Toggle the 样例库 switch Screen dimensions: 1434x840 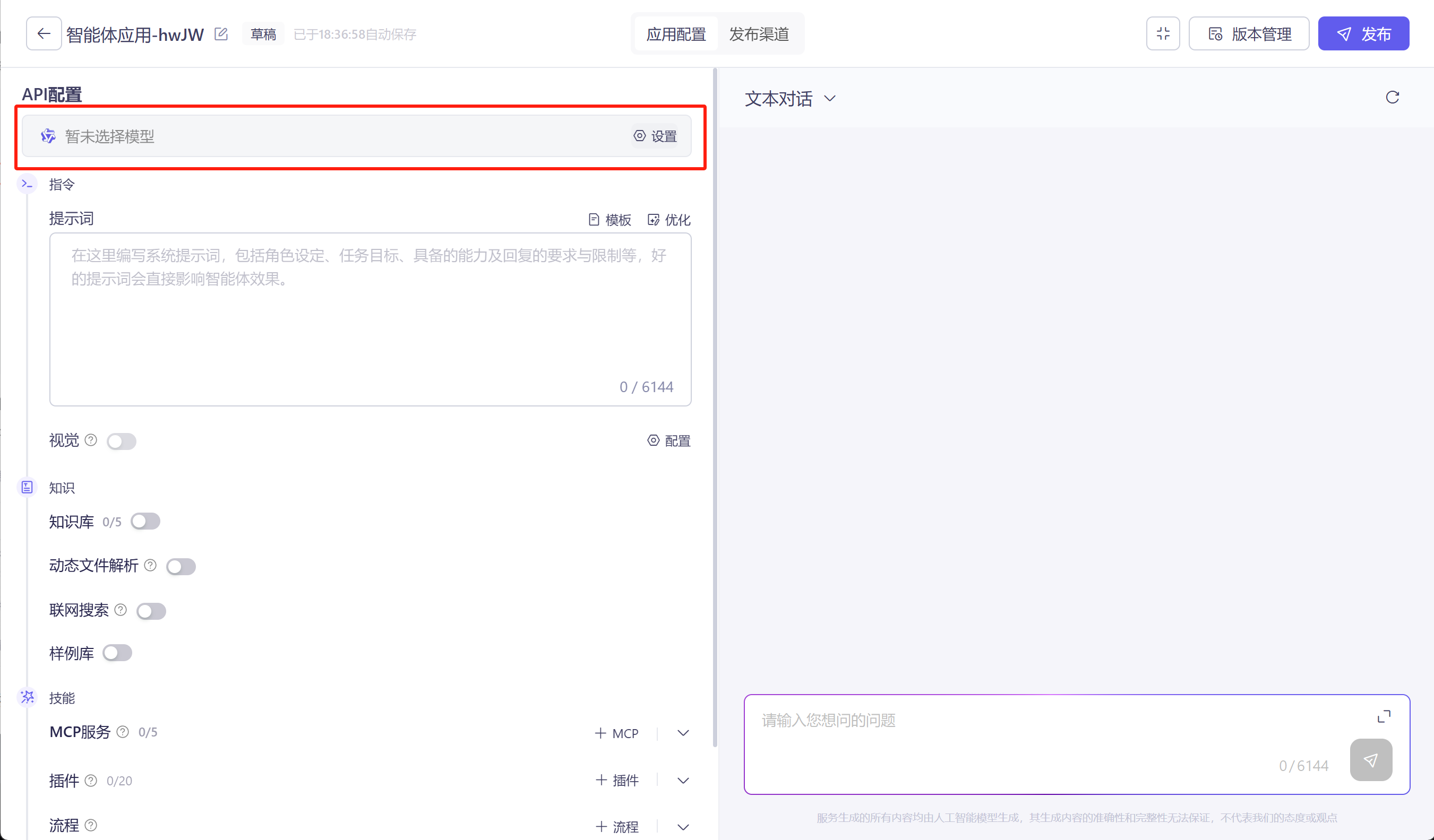(x=117, y=653)
